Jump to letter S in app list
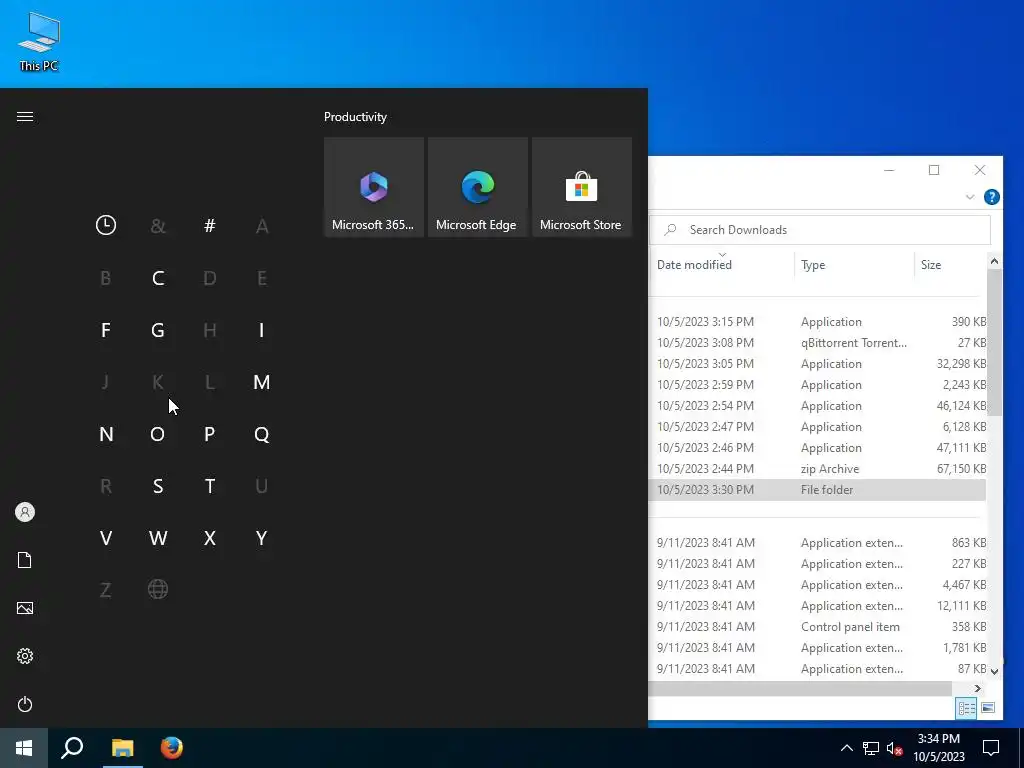This screenshot has width=1024, height=768. click(x=157, y=486)
